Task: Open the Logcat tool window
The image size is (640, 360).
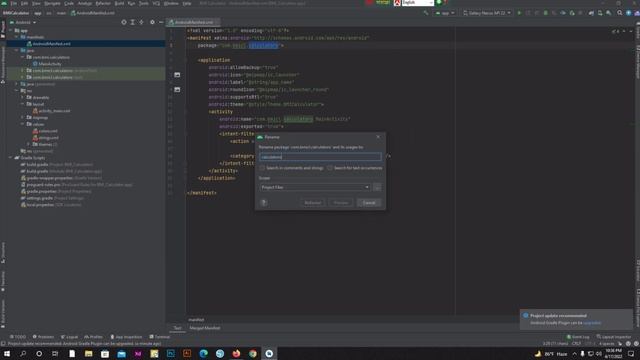Action: (69, 337)
